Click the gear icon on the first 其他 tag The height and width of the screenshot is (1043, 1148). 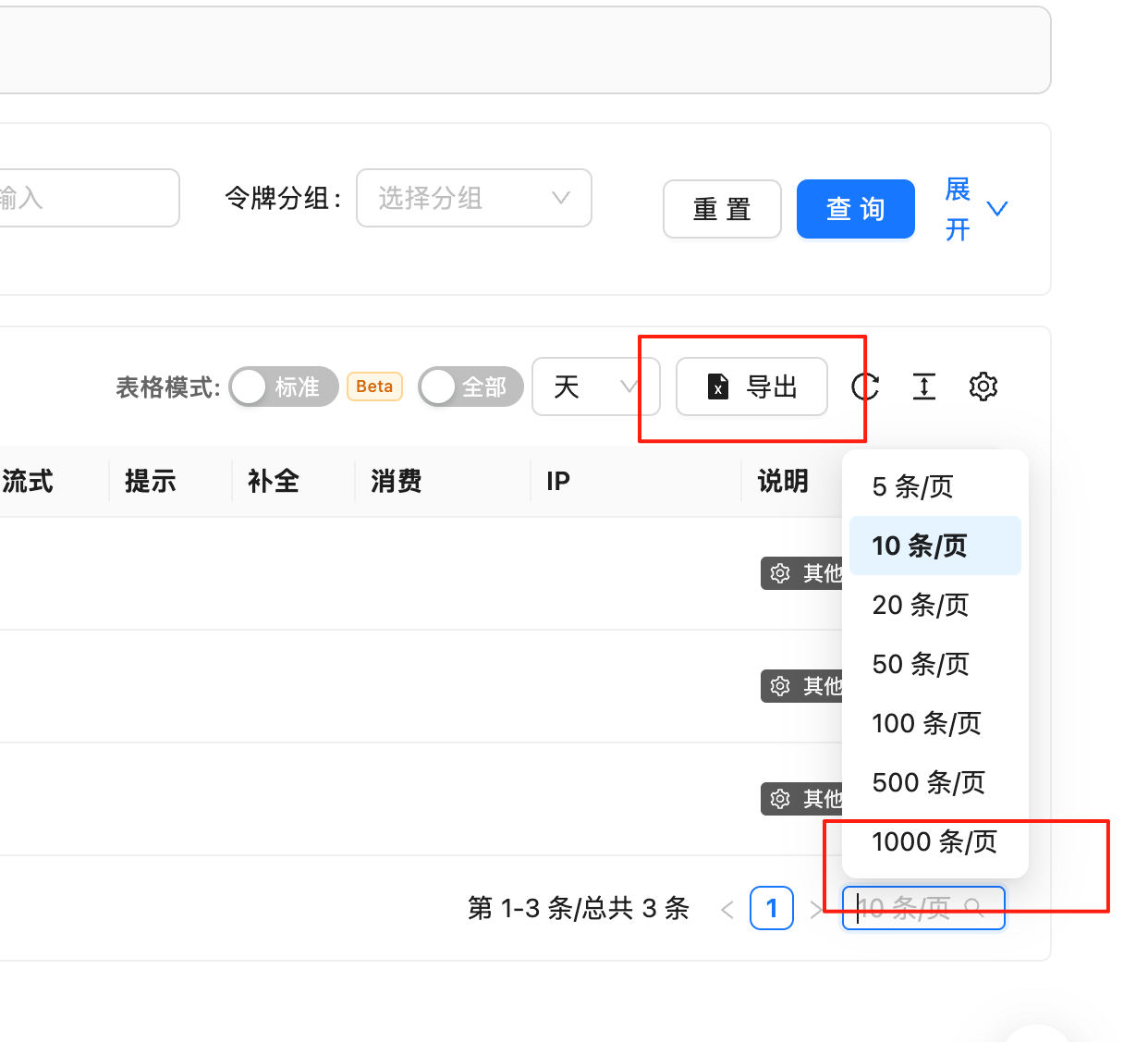(x=779, y=573)
